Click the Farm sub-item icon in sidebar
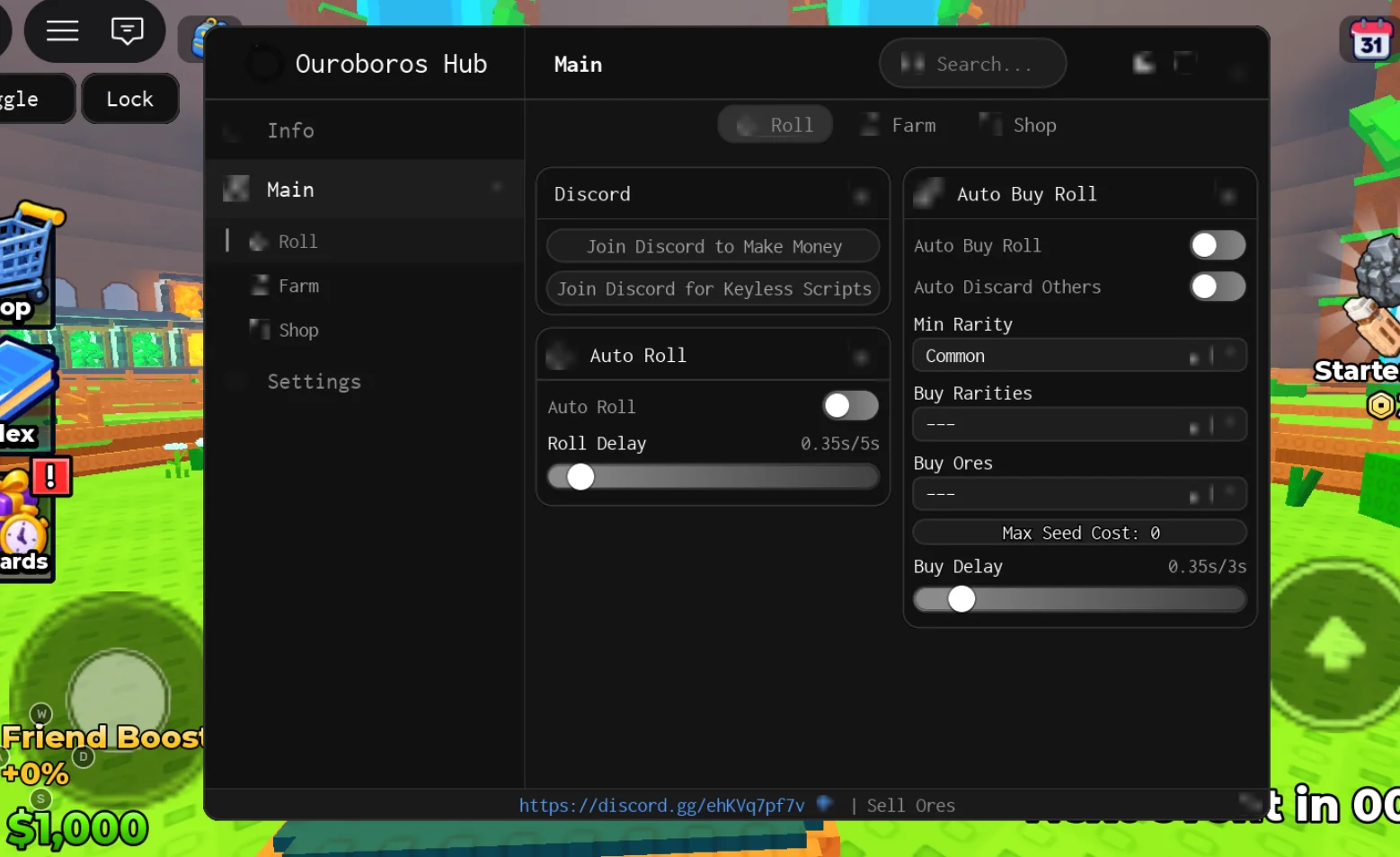The height and width of the screenshot is (857, 1400). (x=260, y=286)
